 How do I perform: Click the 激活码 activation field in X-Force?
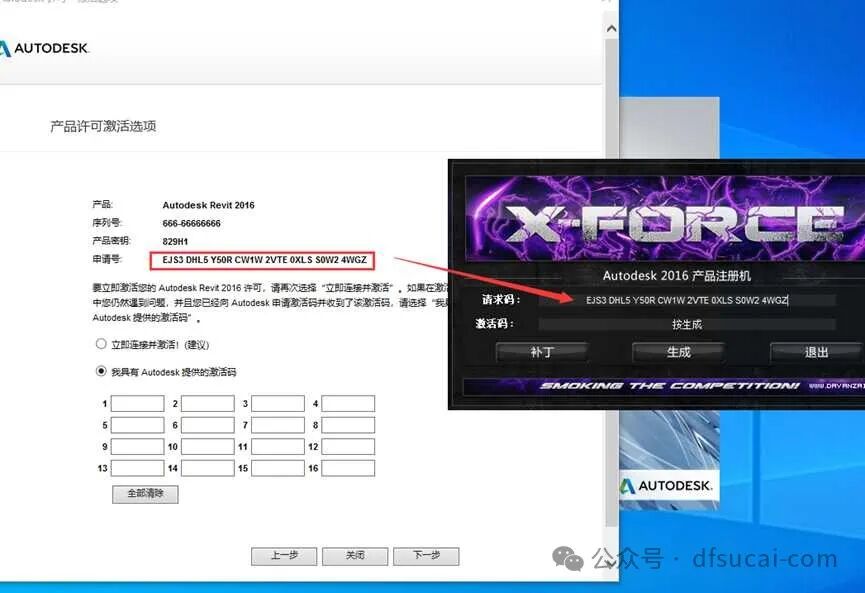[687, 324]
